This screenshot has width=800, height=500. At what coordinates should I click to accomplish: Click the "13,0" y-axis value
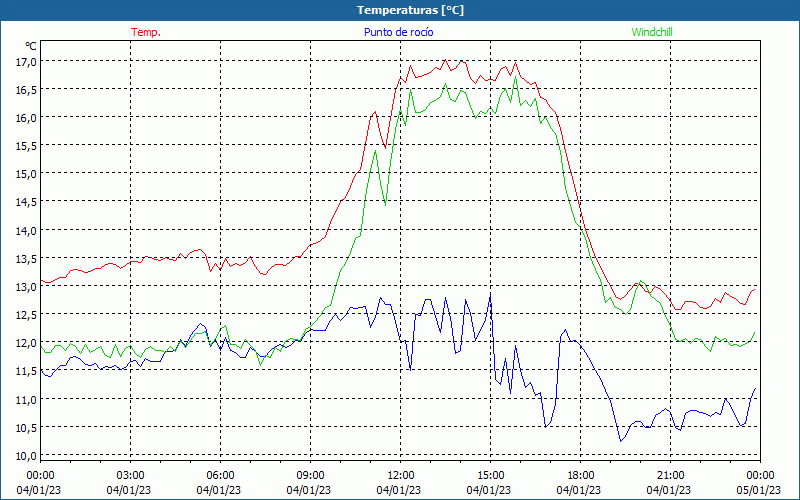tap(27, 287)
